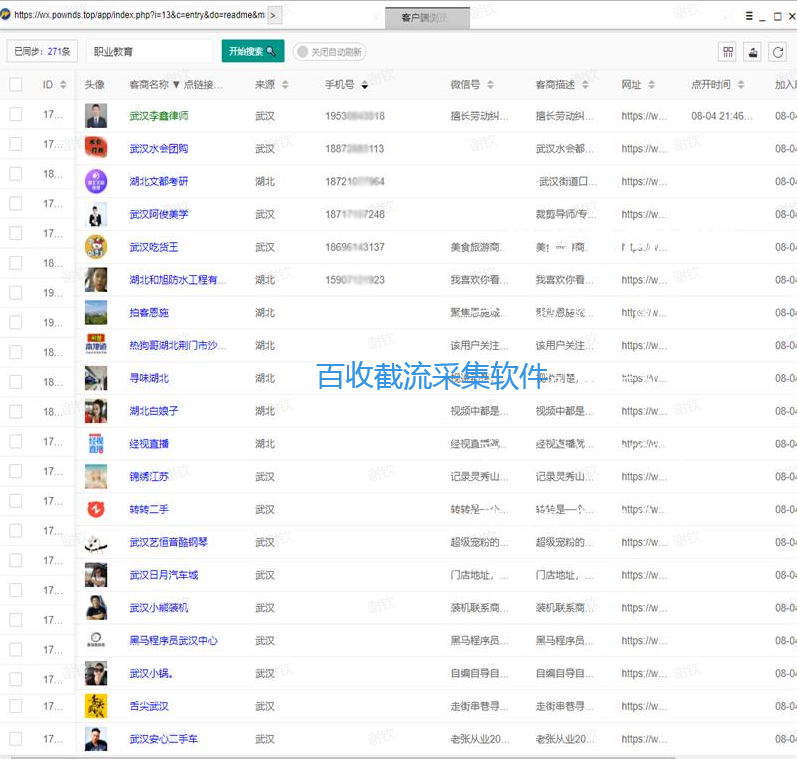Open avatar of 武汉水会团购

[96, 148]
